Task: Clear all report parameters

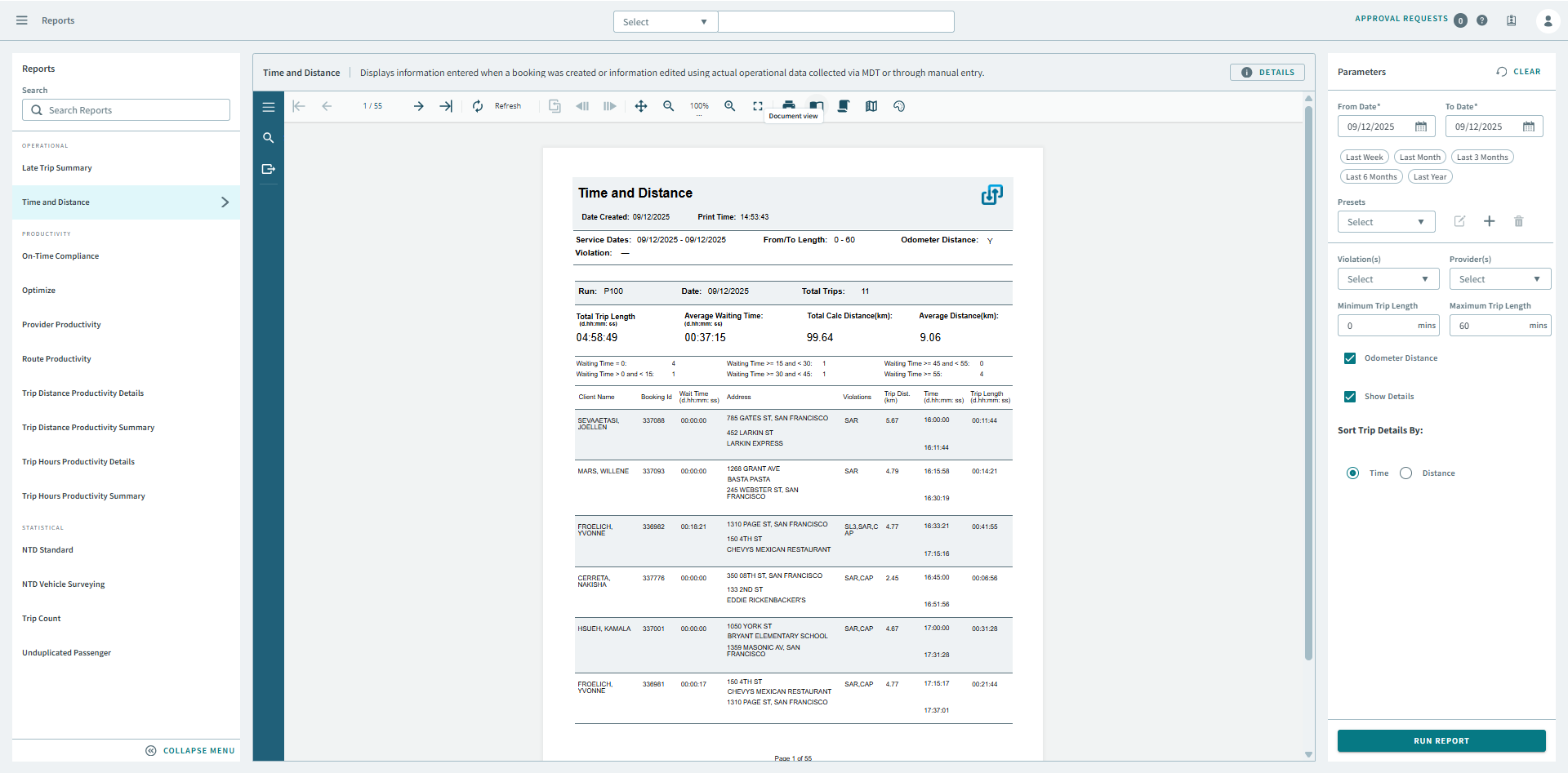Action: (1519, 72)
